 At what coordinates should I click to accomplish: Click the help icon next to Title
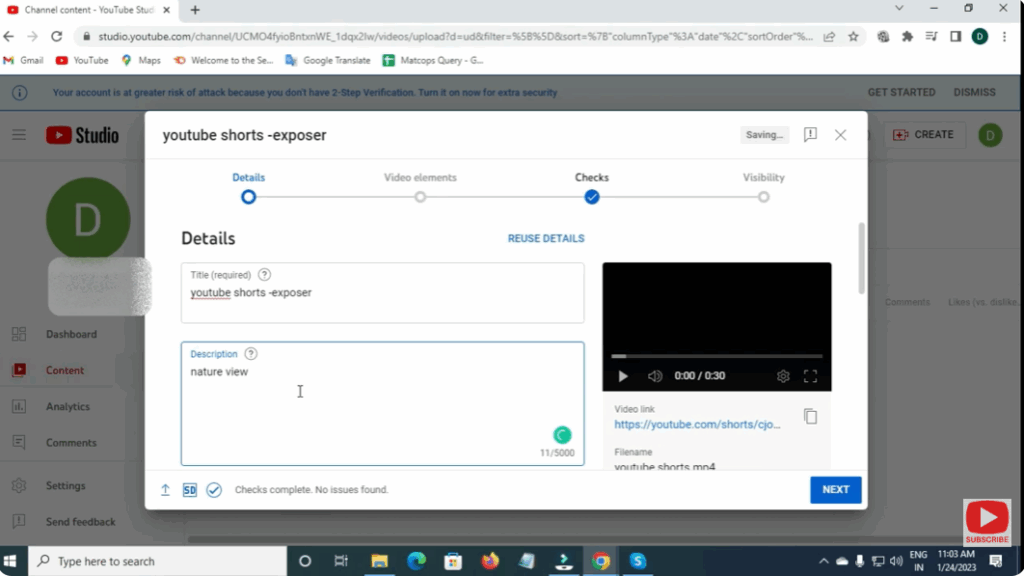coord(264,275)
